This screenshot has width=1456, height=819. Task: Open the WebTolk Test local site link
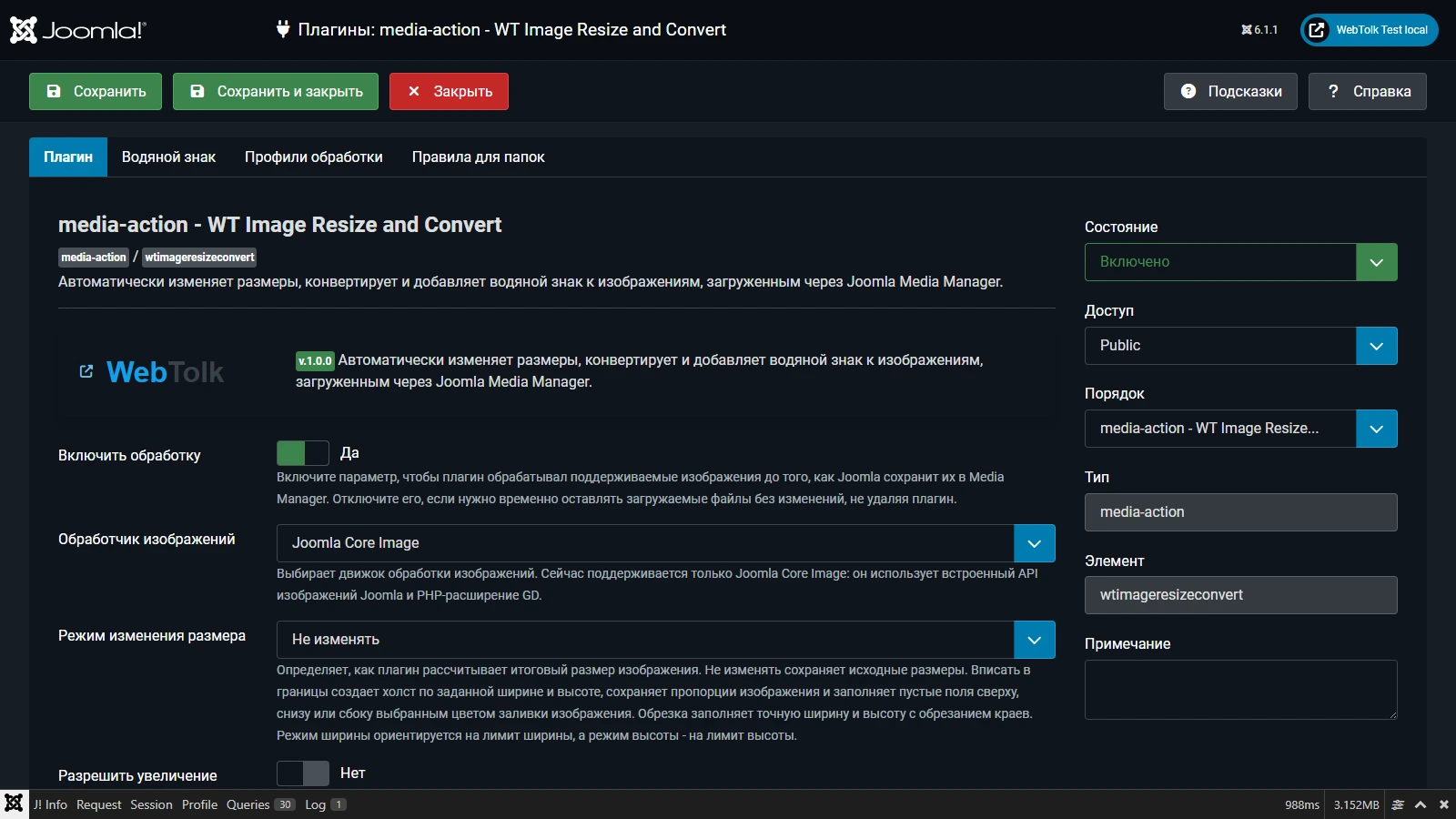click(1370, 30)
